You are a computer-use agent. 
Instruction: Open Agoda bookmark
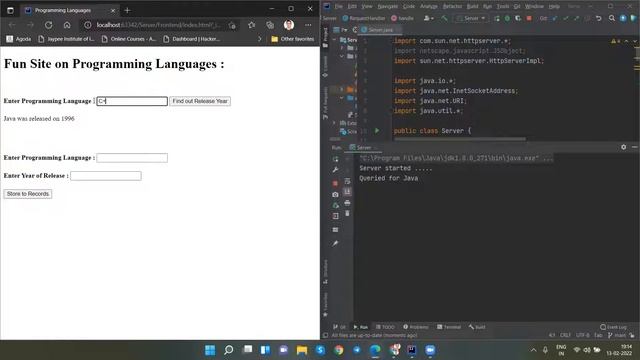(x=19, y=39)
